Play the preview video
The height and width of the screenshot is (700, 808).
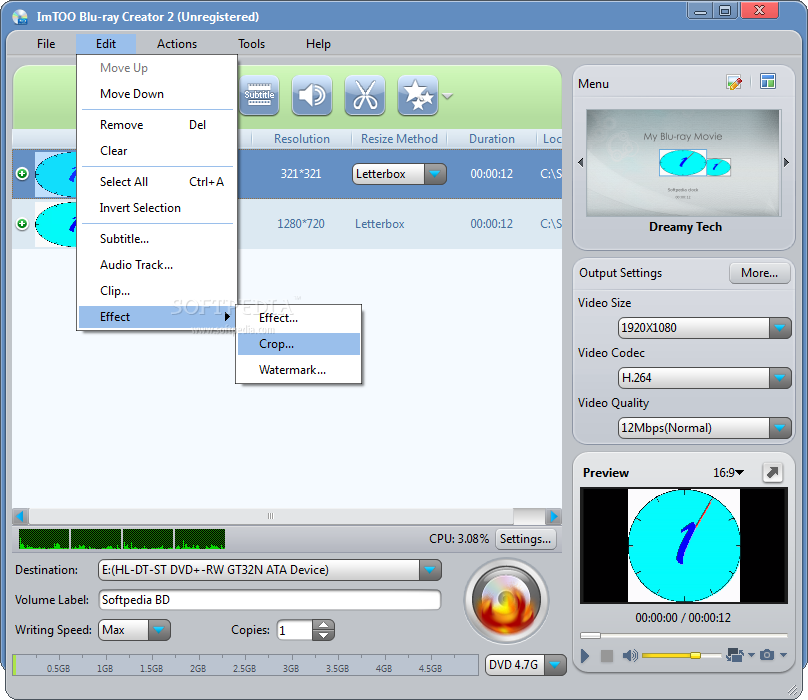[585, 656]
